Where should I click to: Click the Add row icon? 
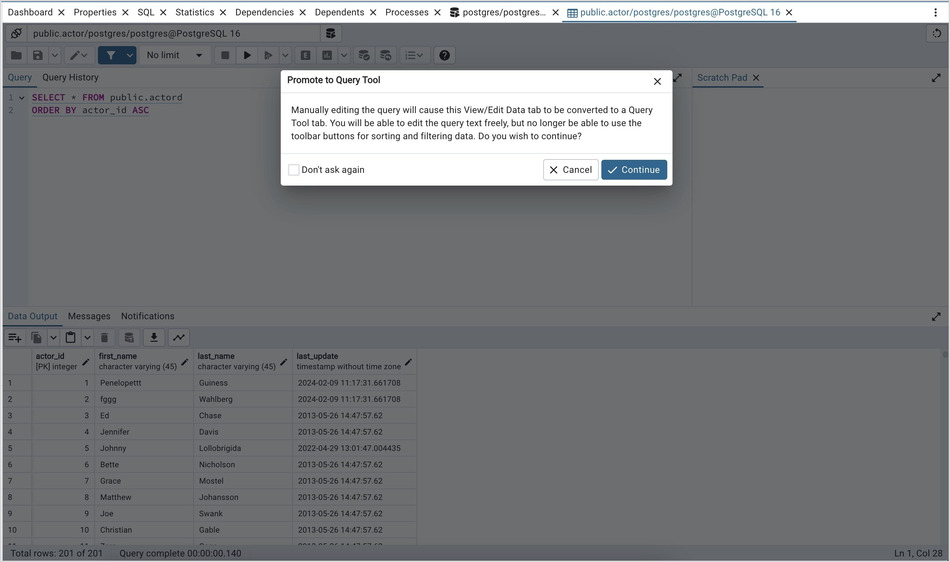pyautogui.click(x=15, y=338)
